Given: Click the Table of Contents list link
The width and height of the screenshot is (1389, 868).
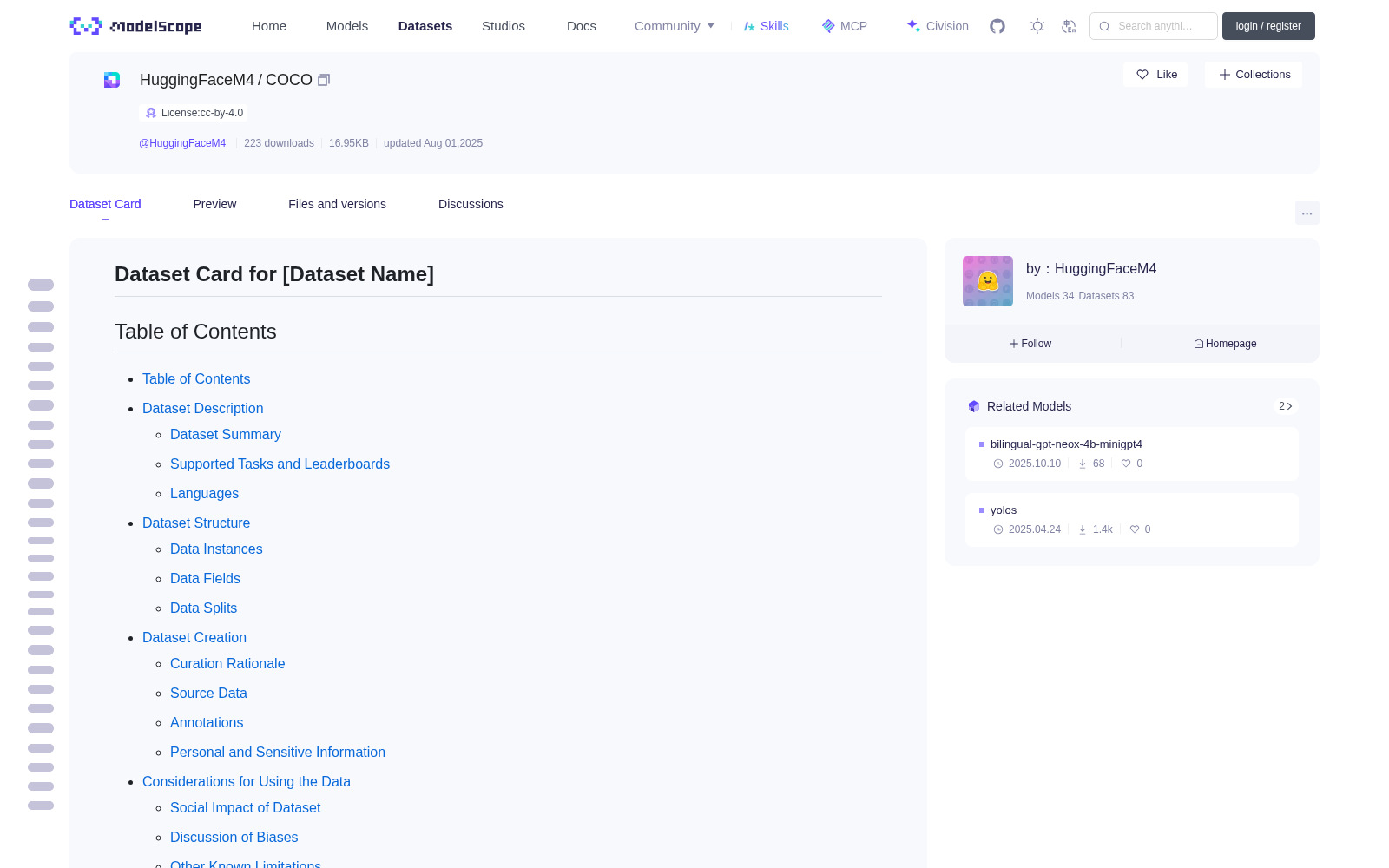Looking at the screenshot, I should (x=196, y=378).
